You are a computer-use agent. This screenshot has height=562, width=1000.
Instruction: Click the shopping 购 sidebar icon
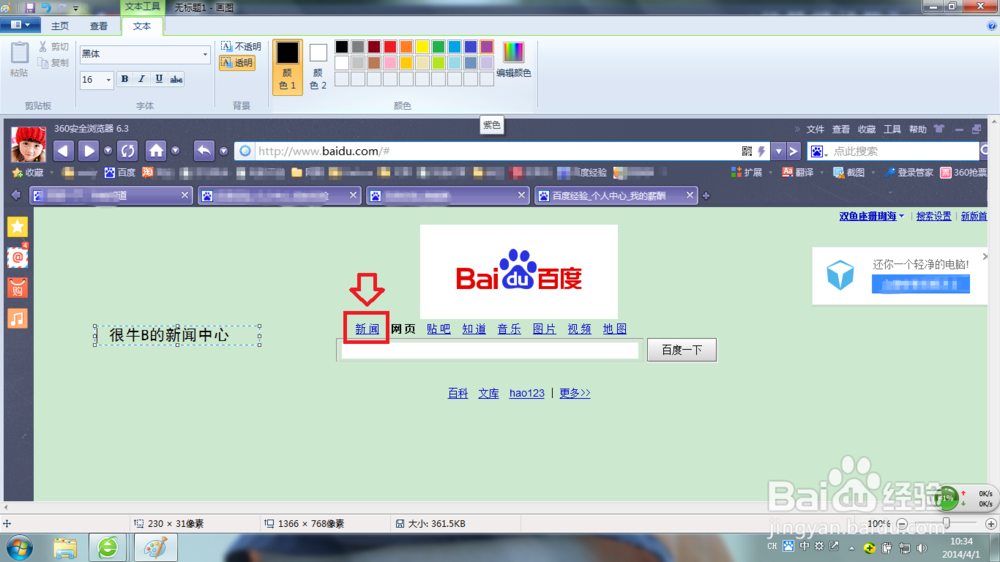pyautogui.click(x=17, y=288)
